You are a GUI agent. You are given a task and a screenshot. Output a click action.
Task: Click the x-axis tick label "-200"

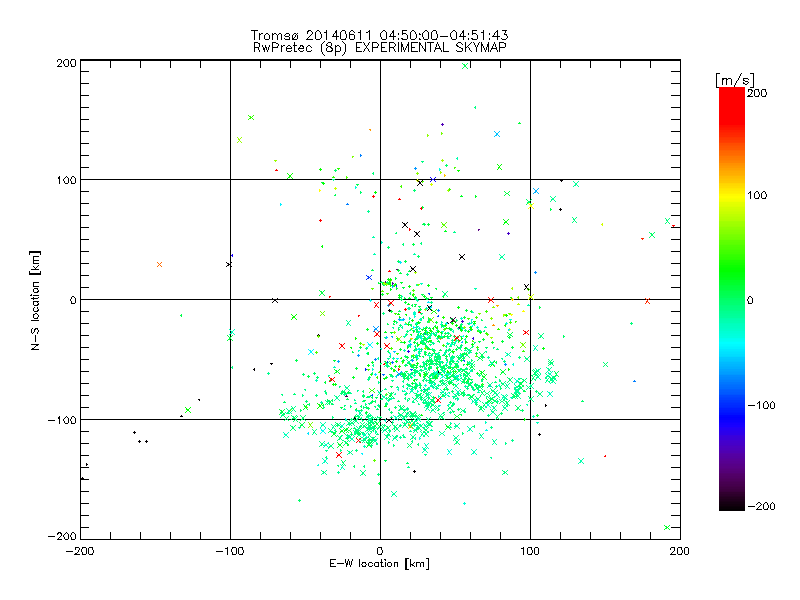(80, 551)
